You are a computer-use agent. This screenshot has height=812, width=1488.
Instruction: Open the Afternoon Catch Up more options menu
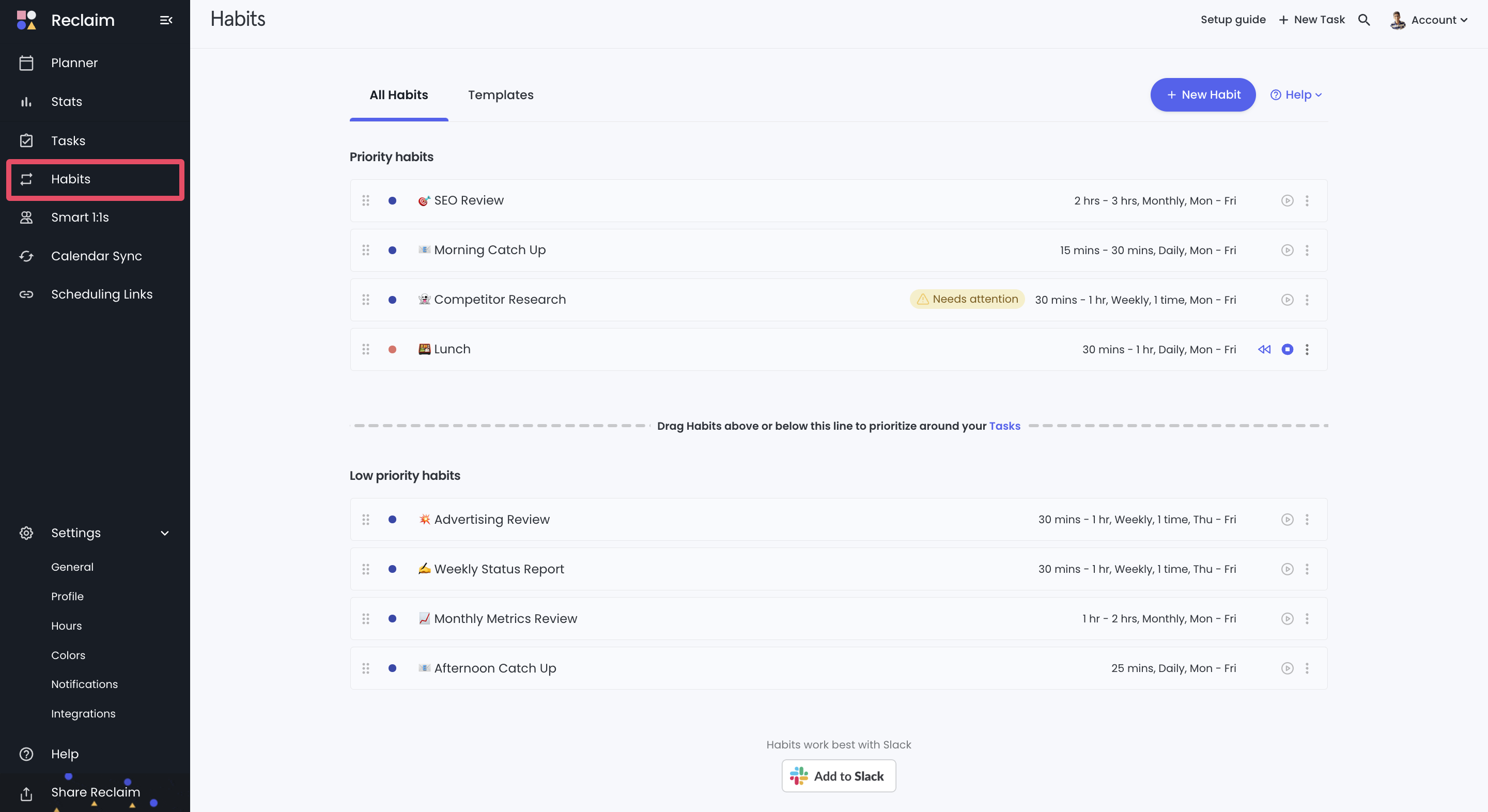click(x=1307, y=668)
